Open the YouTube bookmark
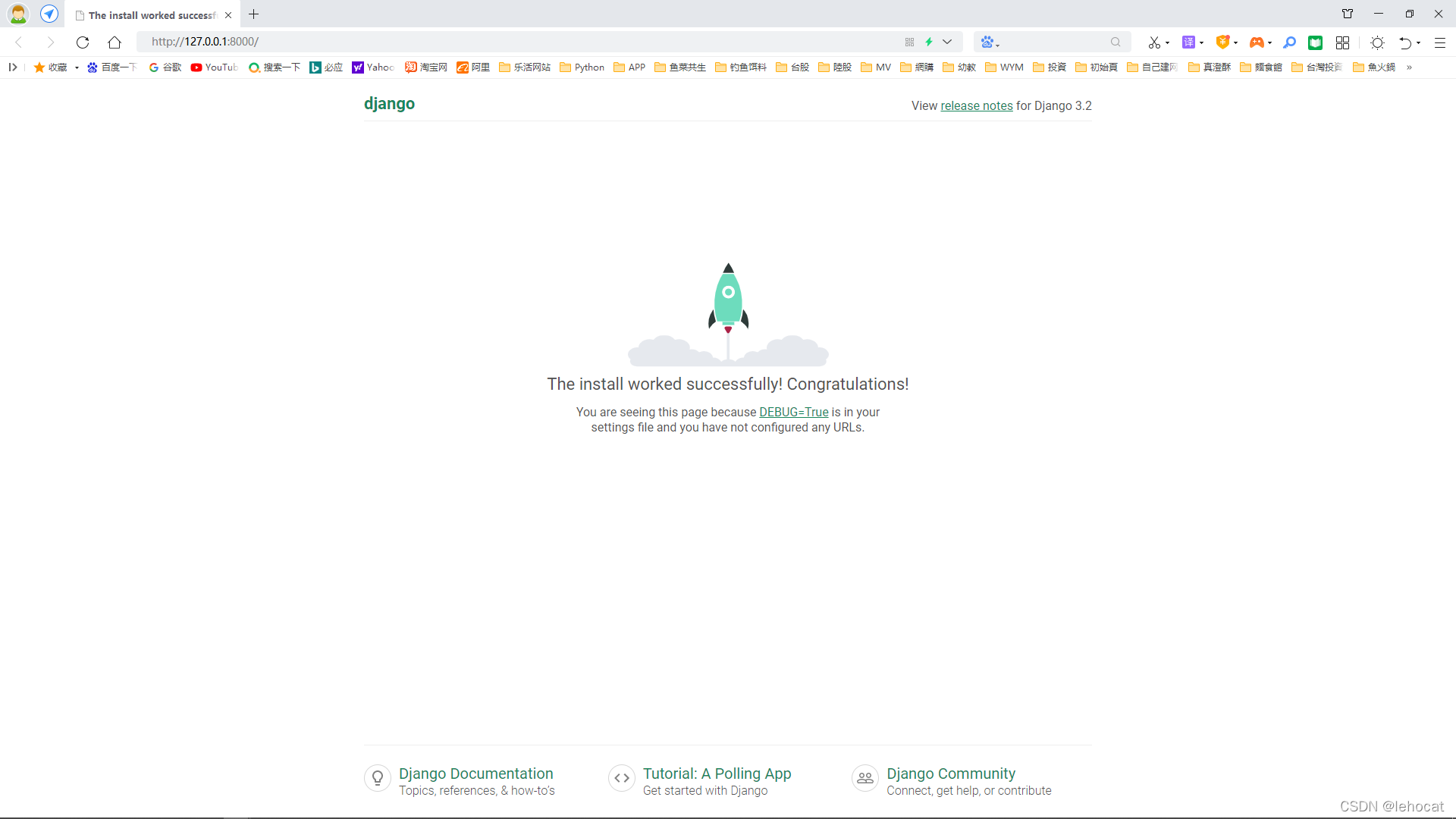1456x819 pixels. pyautogui.click(x=215, y=67)
